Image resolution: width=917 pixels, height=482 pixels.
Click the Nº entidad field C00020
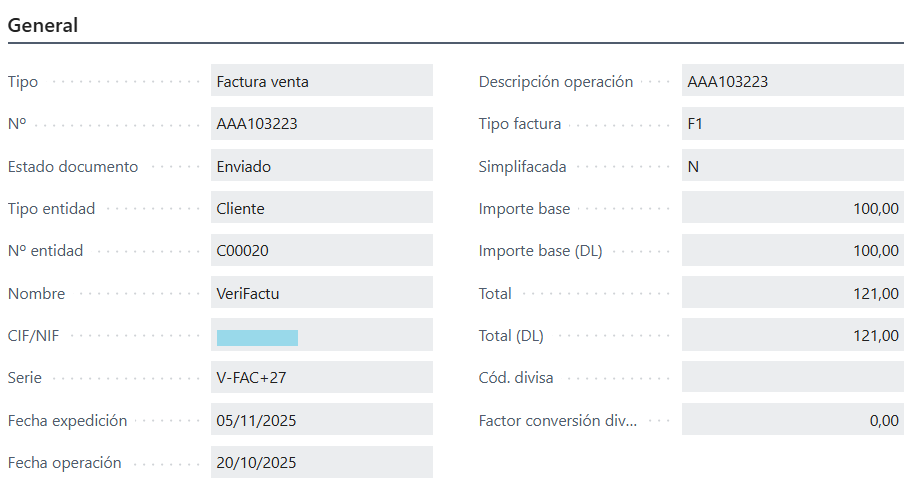321,251
